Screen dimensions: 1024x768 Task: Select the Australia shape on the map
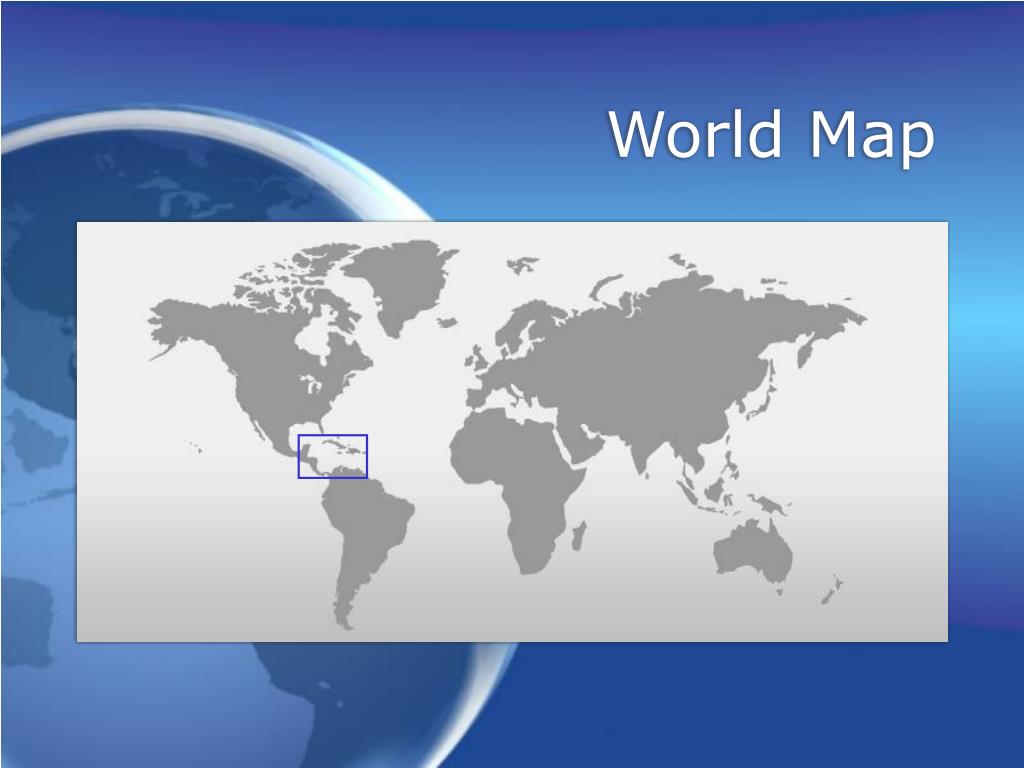click(753, 553)
